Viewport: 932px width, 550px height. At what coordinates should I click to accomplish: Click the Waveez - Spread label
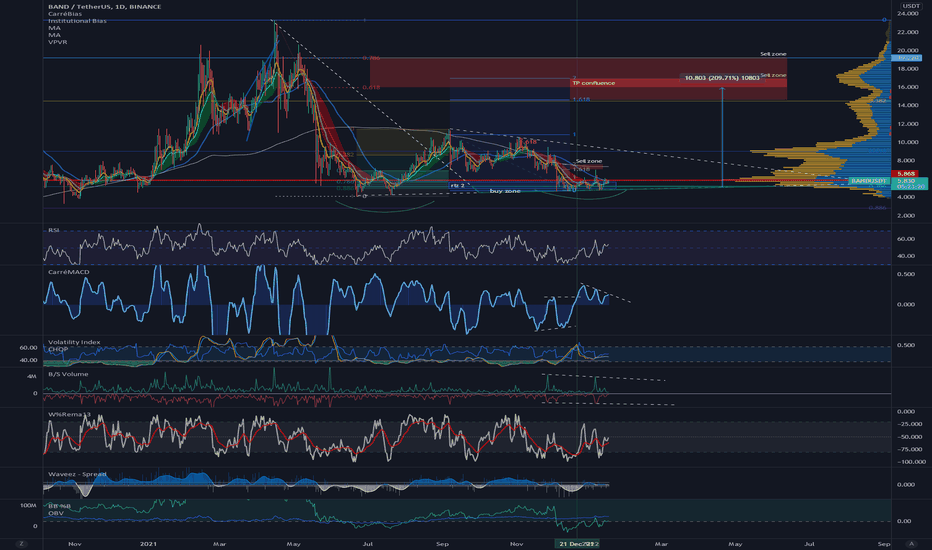pos(77,474)
